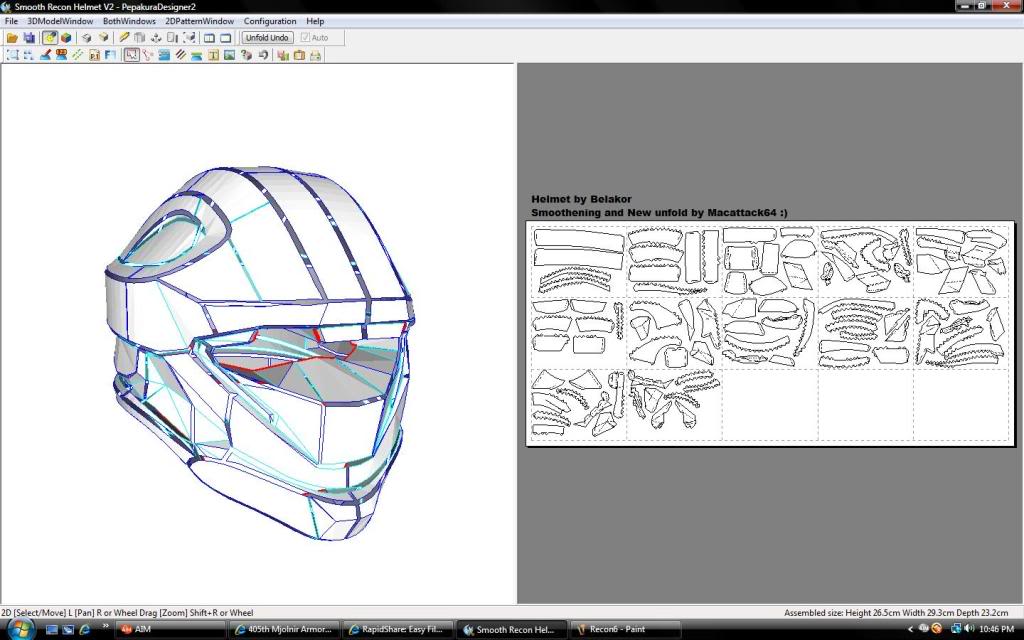Screen dimensions: 1024x640
Task: Switch to single-pane window layout
Action: (x=226, y=38)
